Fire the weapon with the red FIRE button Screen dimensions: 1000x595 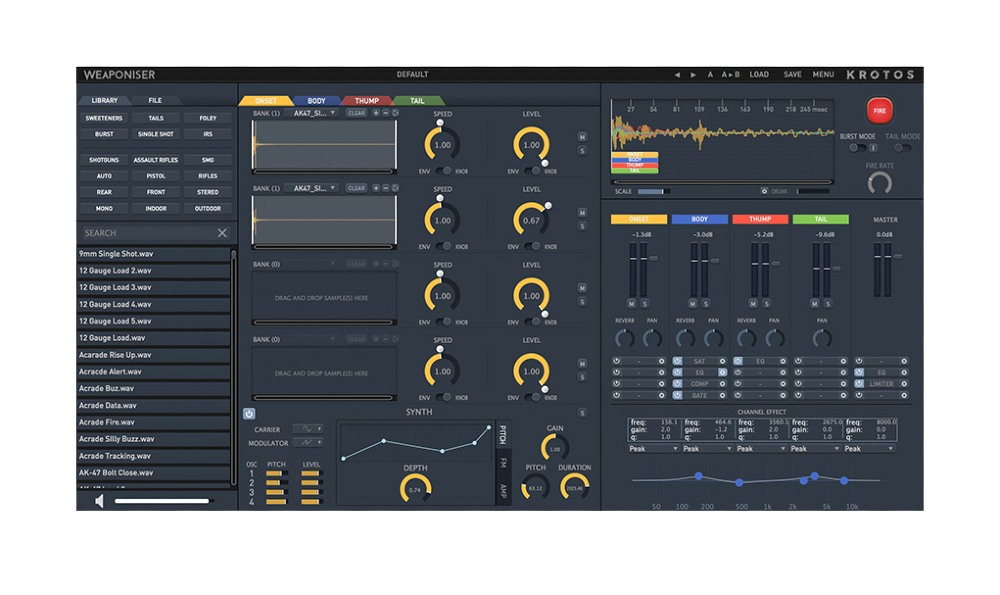click(879, 110)
